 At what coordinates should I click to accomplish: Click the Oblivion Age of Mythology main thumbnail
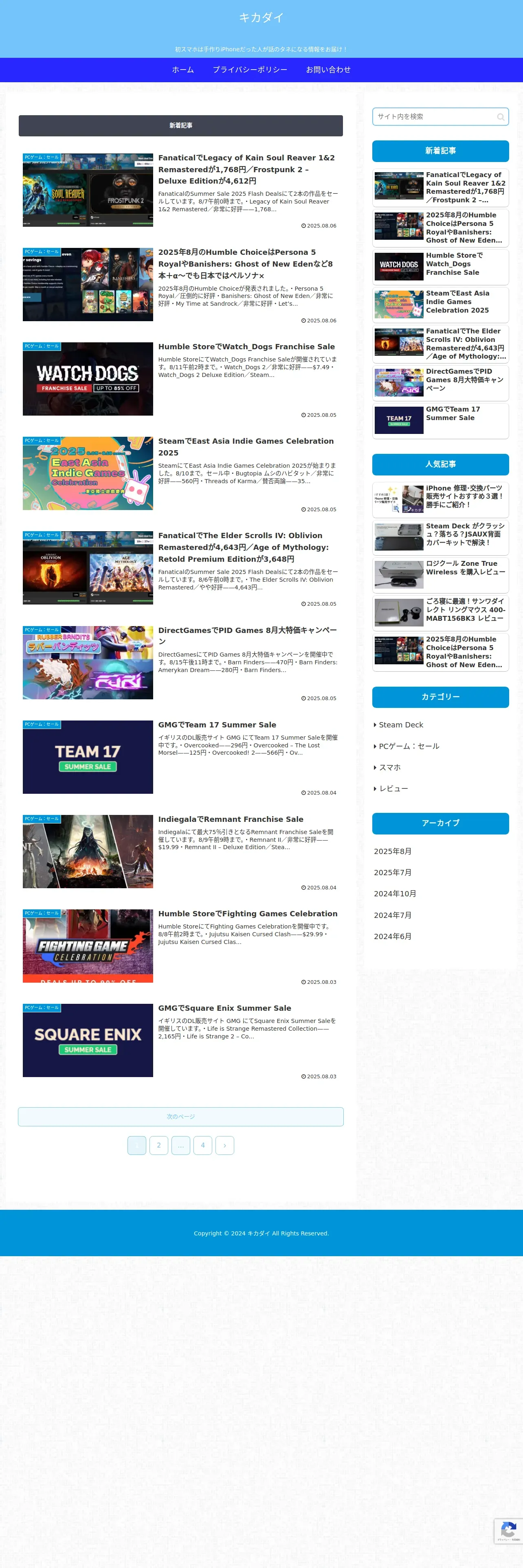tap(88, 567)
